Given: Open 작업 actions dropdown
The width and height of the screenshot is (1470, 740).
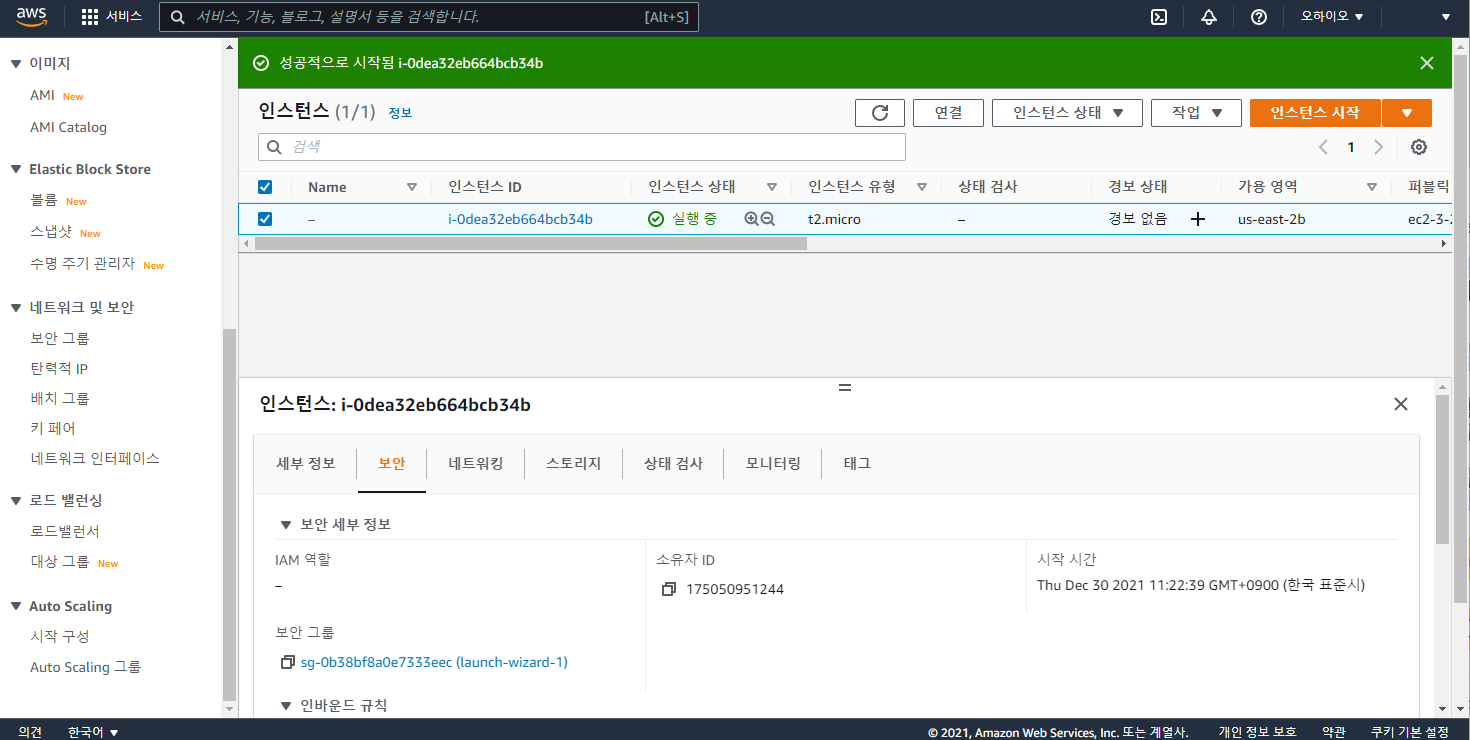Looking at the screenshot, I should 1196,113.
